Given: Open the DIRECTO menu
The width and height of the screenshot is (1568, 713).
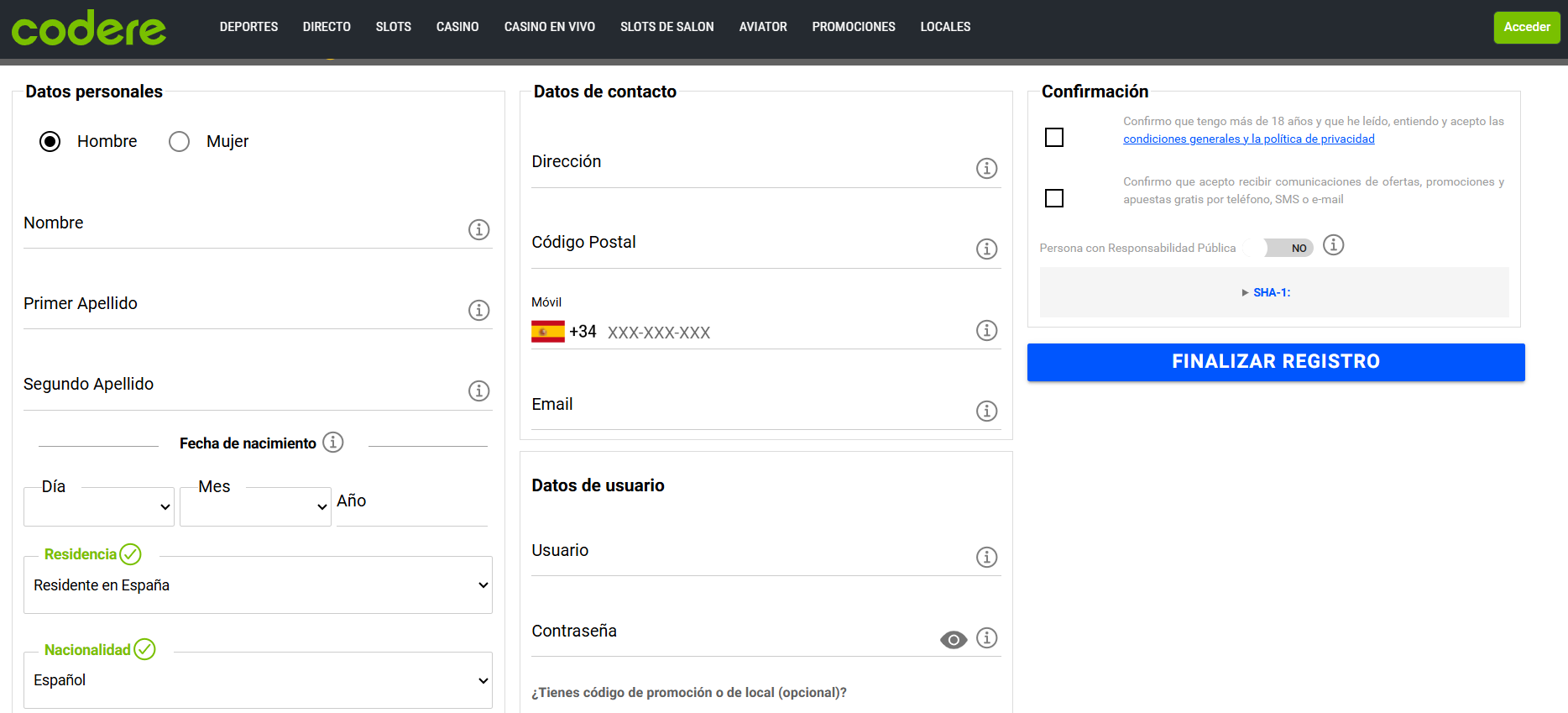Looking at the screenshot, I should pyautogui.click(x=327, y=27).
